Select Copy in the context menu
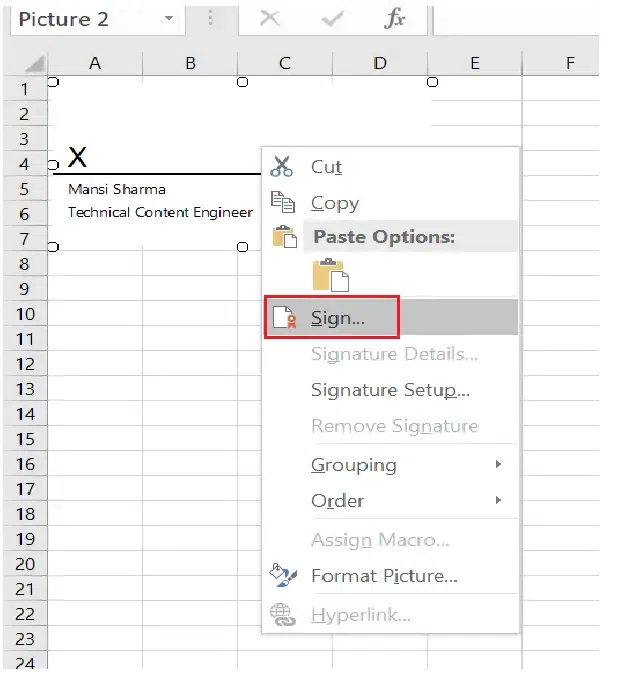The width and height of the screenshot is (617, 681). point(334,203)
